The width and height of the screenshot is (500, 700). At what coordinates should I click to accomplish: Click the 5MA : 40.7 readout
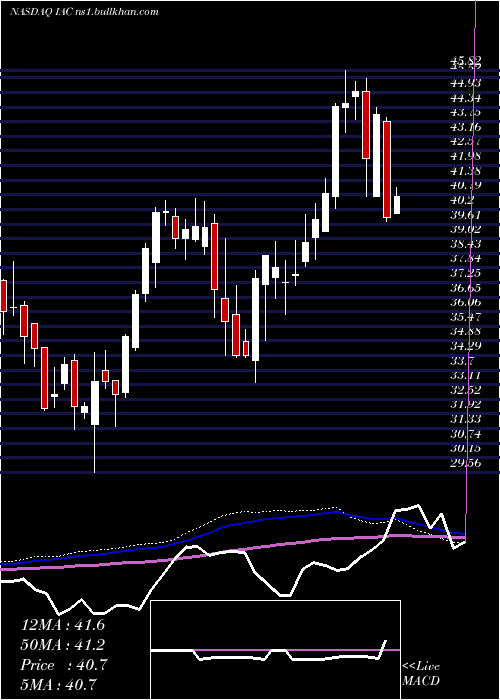tap(59, 685)
